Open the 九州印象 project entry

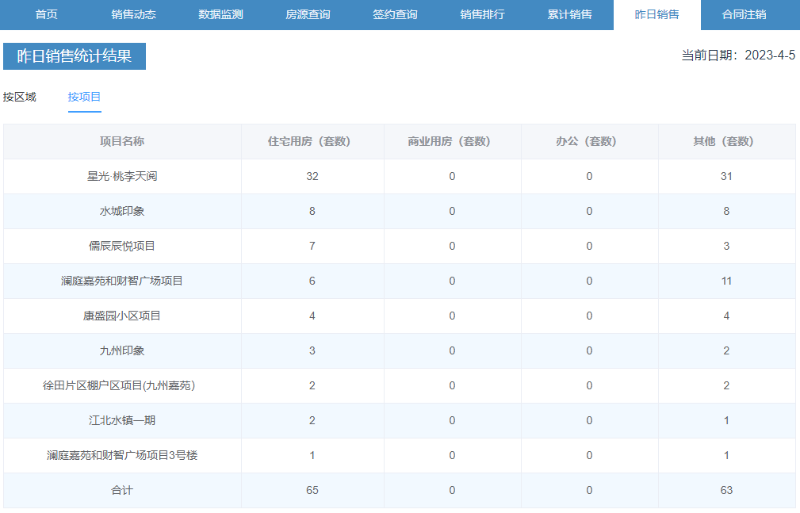pyautogui.click(x=122, y=351)
